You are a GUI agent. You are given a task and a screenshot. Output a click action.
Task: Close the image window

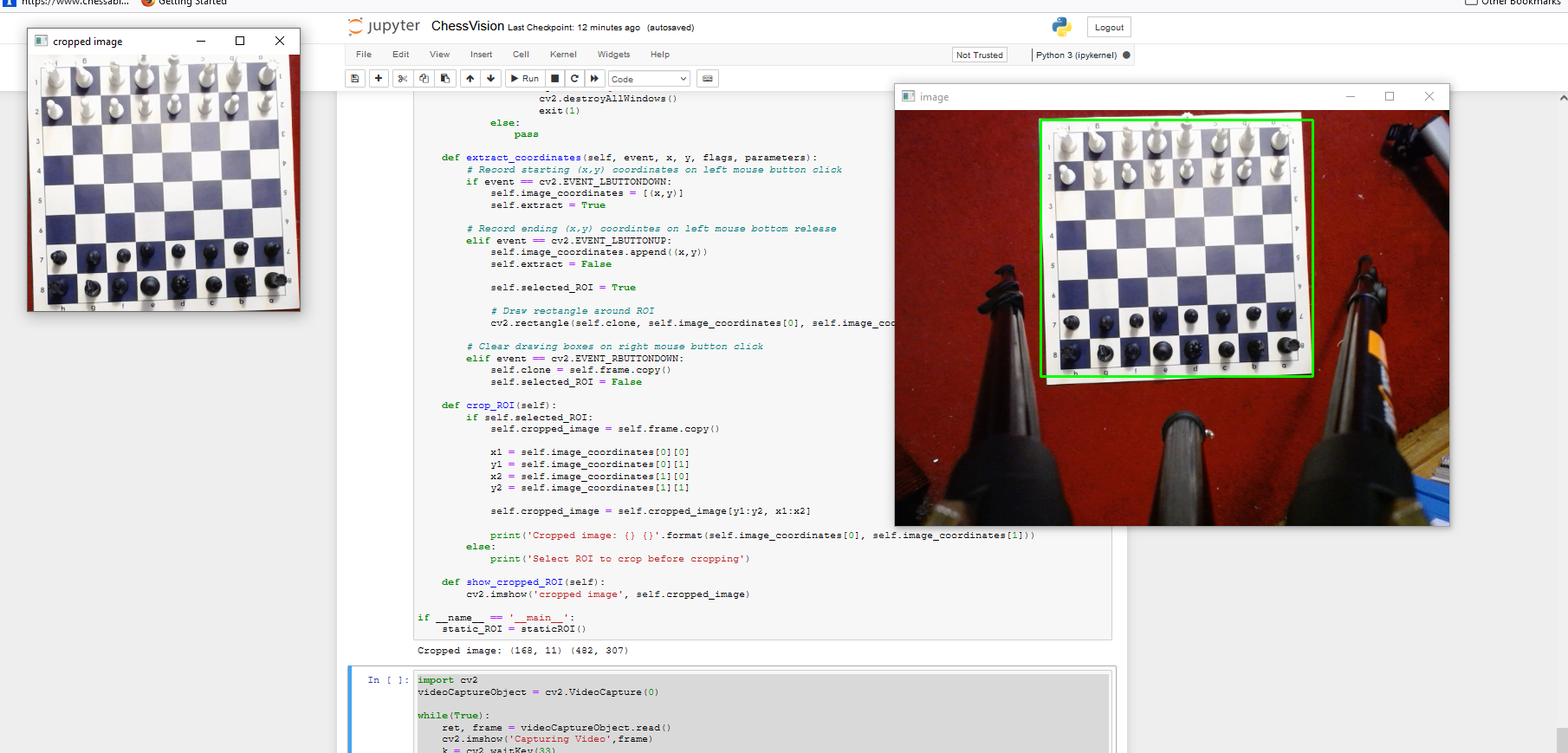coord(1429,96)
